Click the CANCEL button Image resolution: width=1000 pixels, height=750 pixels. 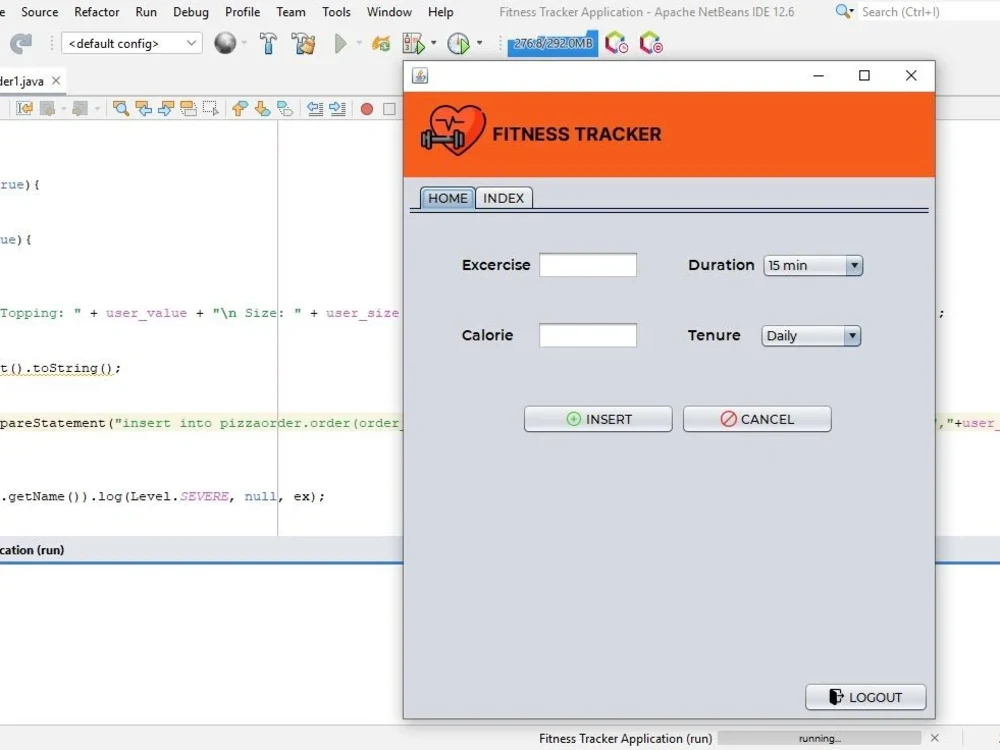point(757,419)
